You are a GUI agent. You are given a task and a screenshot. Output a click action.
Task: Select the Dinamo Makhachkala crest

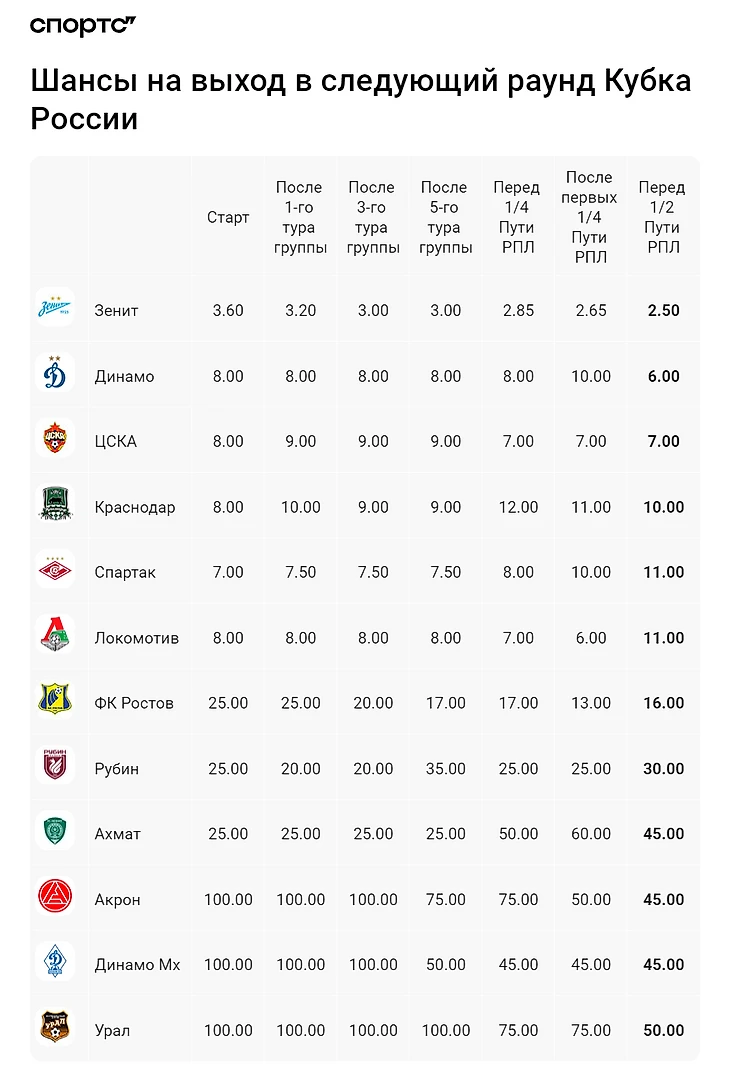coord(55,964)
